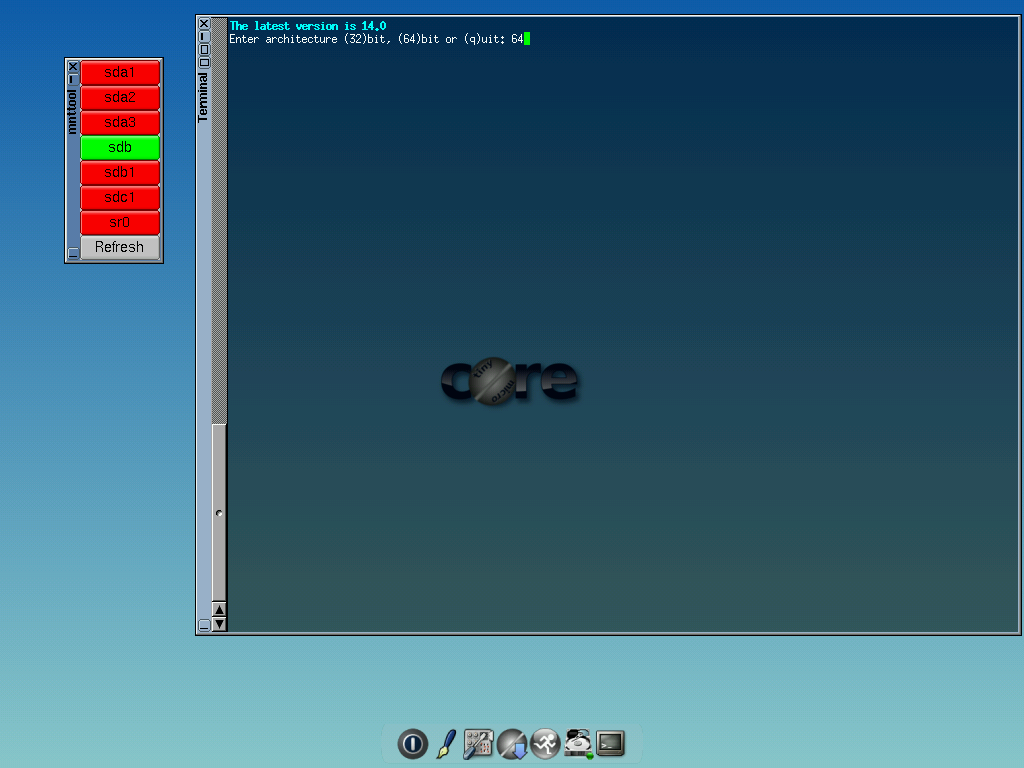
Task: Open the Control Panel dock icon
Action: (x=478, y=744)
